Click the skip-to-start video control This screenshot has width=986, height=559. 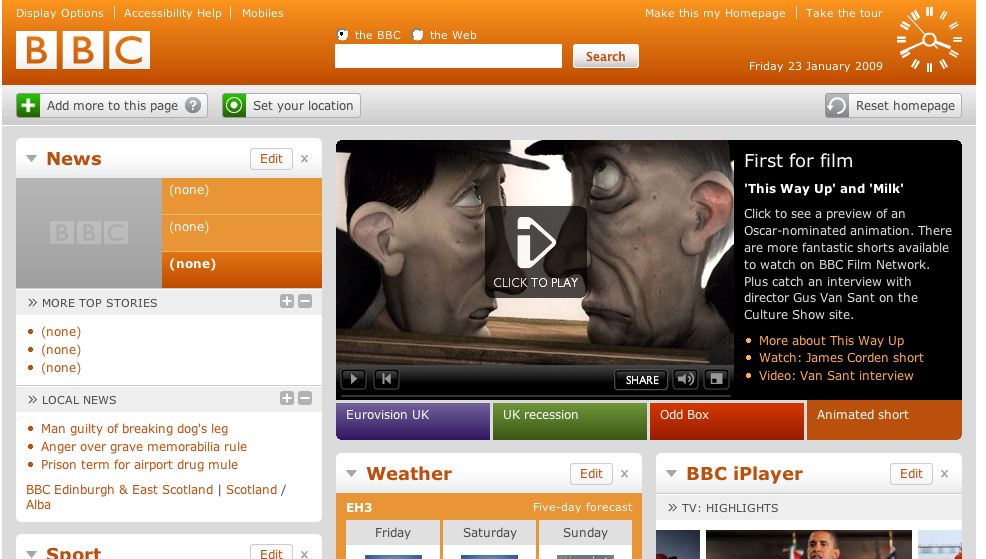coord(386,379)
